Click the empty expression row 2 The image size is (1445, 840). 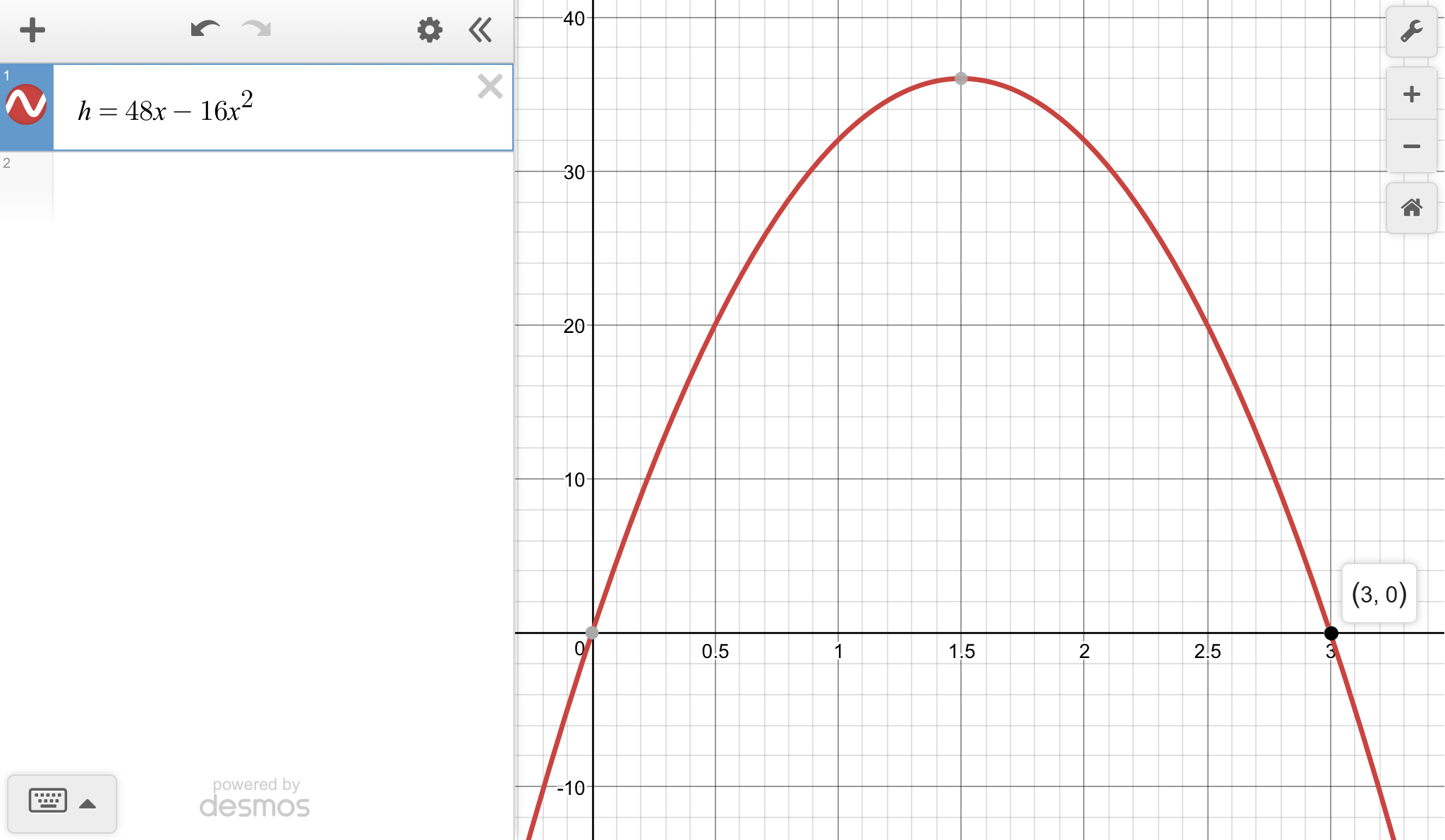pyautogui.click(x=282, y=187)
